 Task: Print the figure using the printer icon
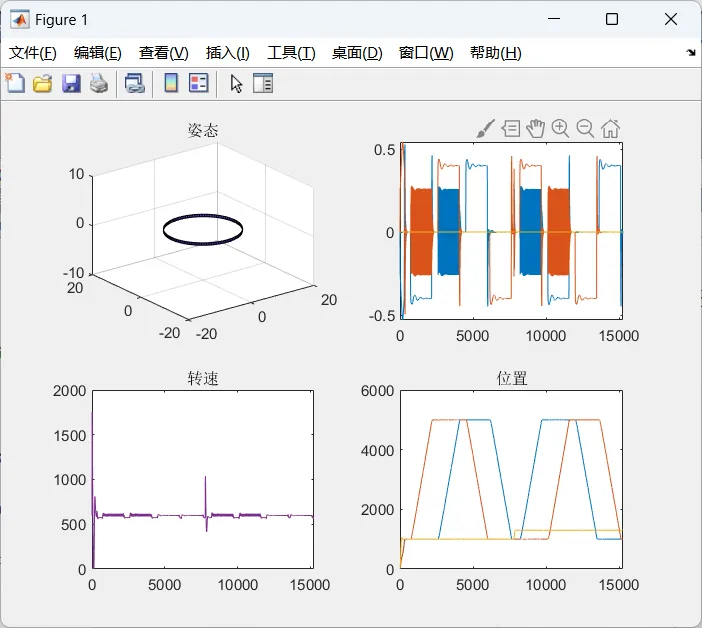tap(98, 84)
